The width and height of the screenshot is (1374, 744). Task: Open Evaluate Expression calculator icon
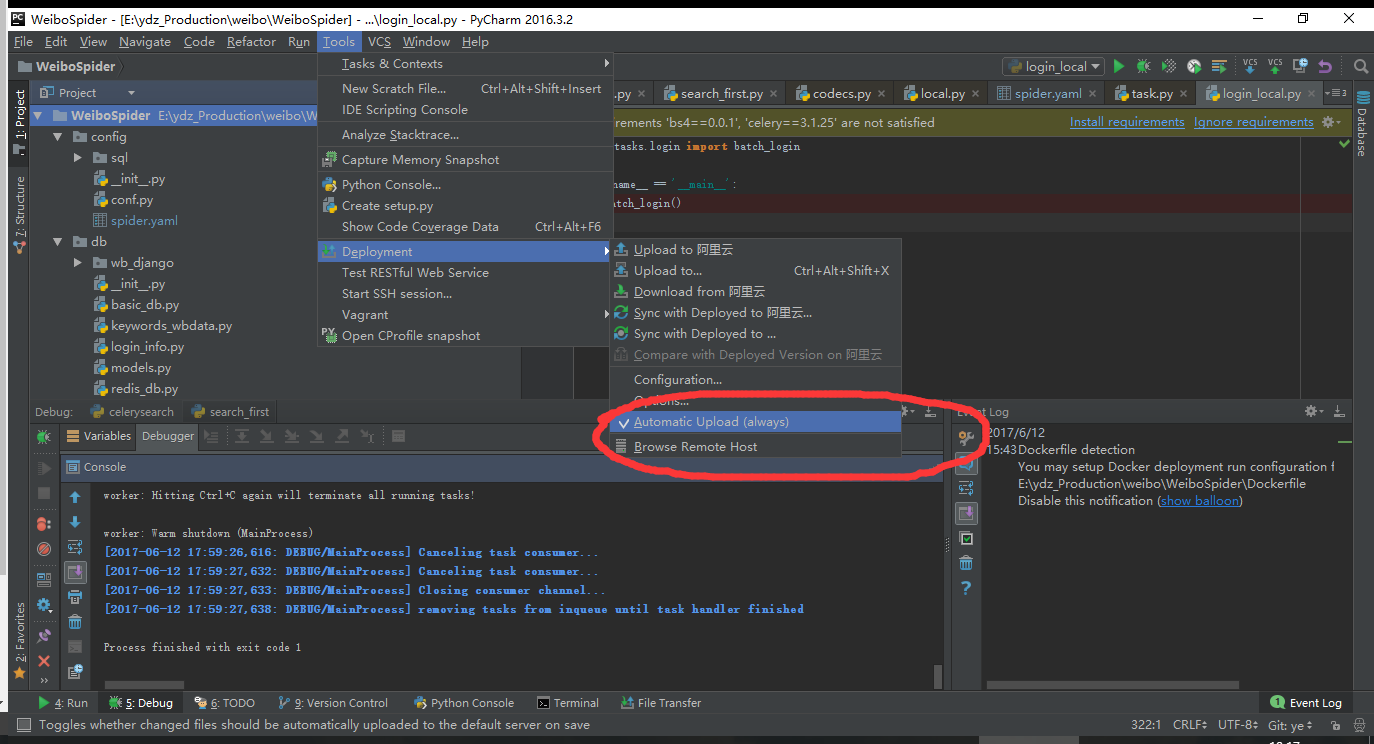coord(398,436)
